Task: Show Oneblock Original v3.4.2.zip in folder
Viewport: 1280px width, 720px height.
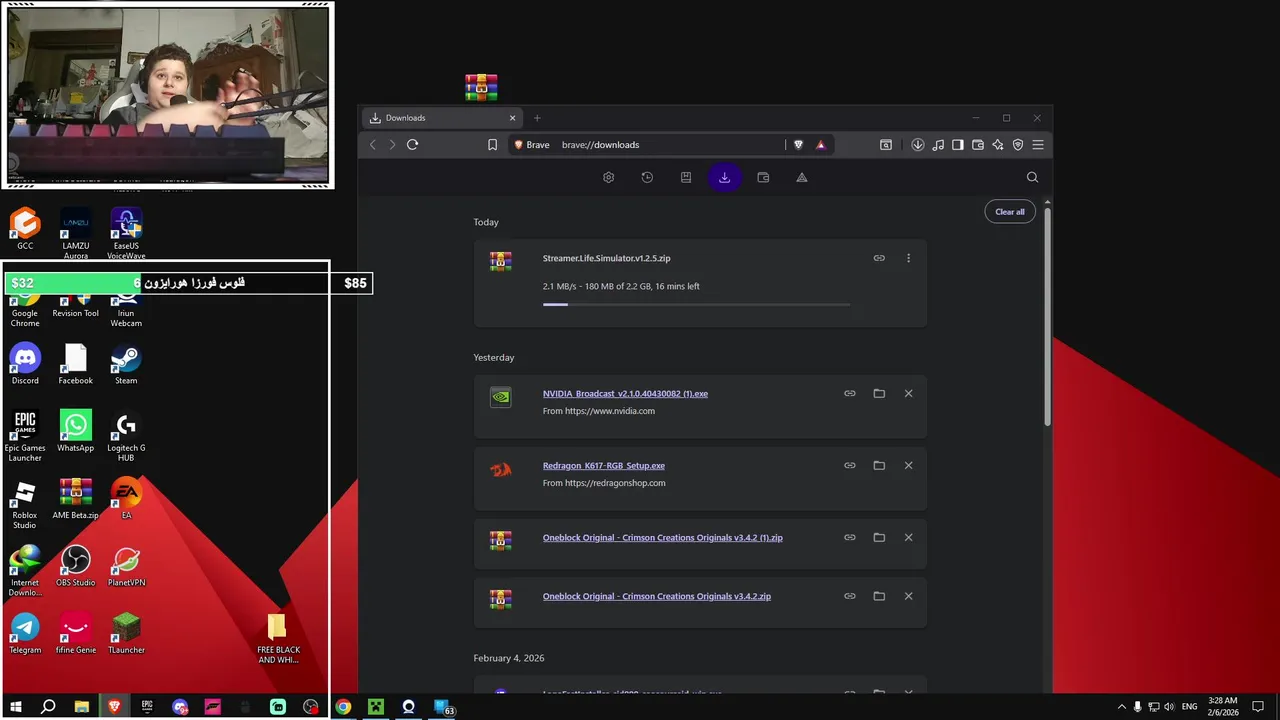Action: 879,596
